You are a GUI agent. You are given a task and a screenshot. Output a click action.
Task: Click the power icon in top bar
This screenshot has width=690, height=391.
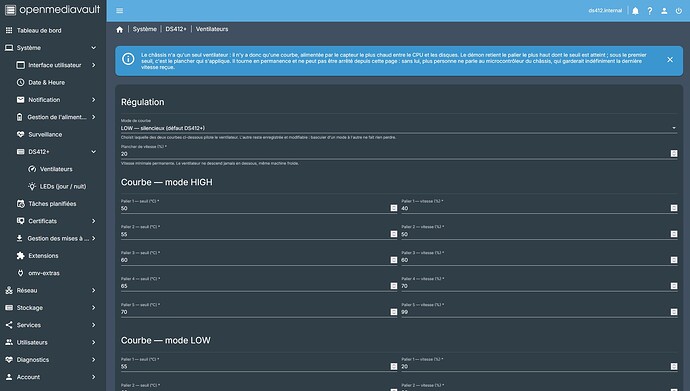679,11
